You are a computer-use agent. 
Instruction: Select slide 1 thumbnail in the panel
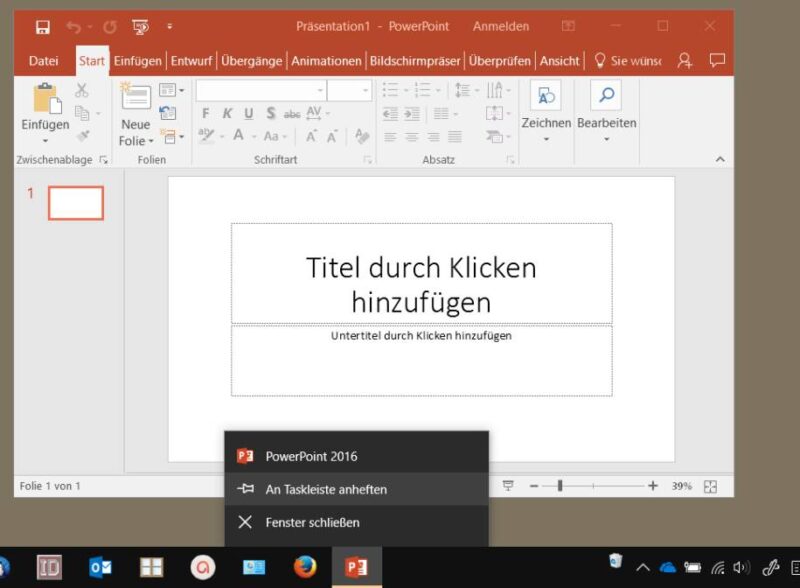(76, 203)
